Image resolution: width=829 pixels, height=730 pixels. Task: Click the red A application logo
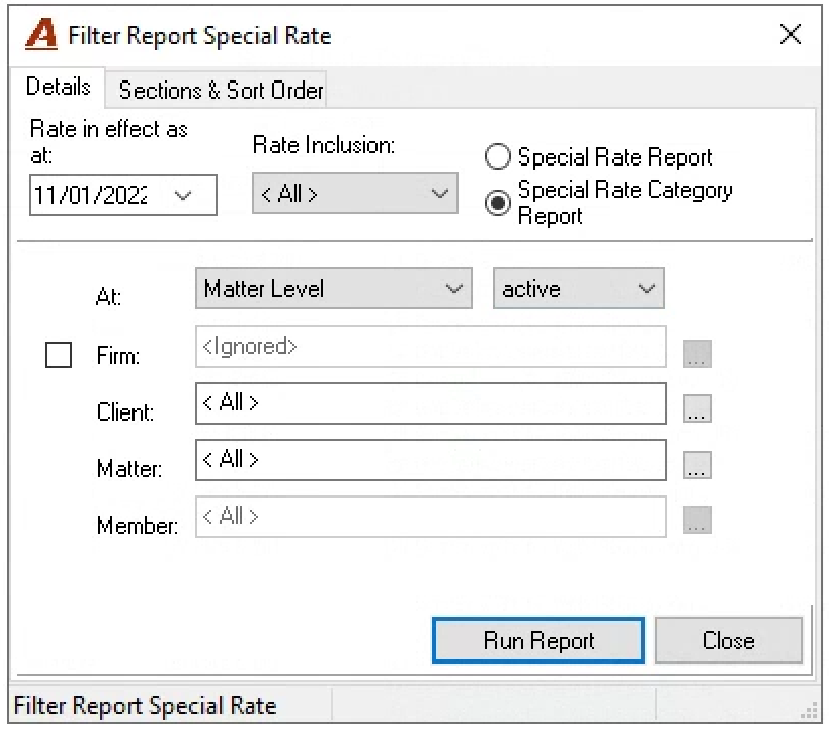[x=41, y=34]
